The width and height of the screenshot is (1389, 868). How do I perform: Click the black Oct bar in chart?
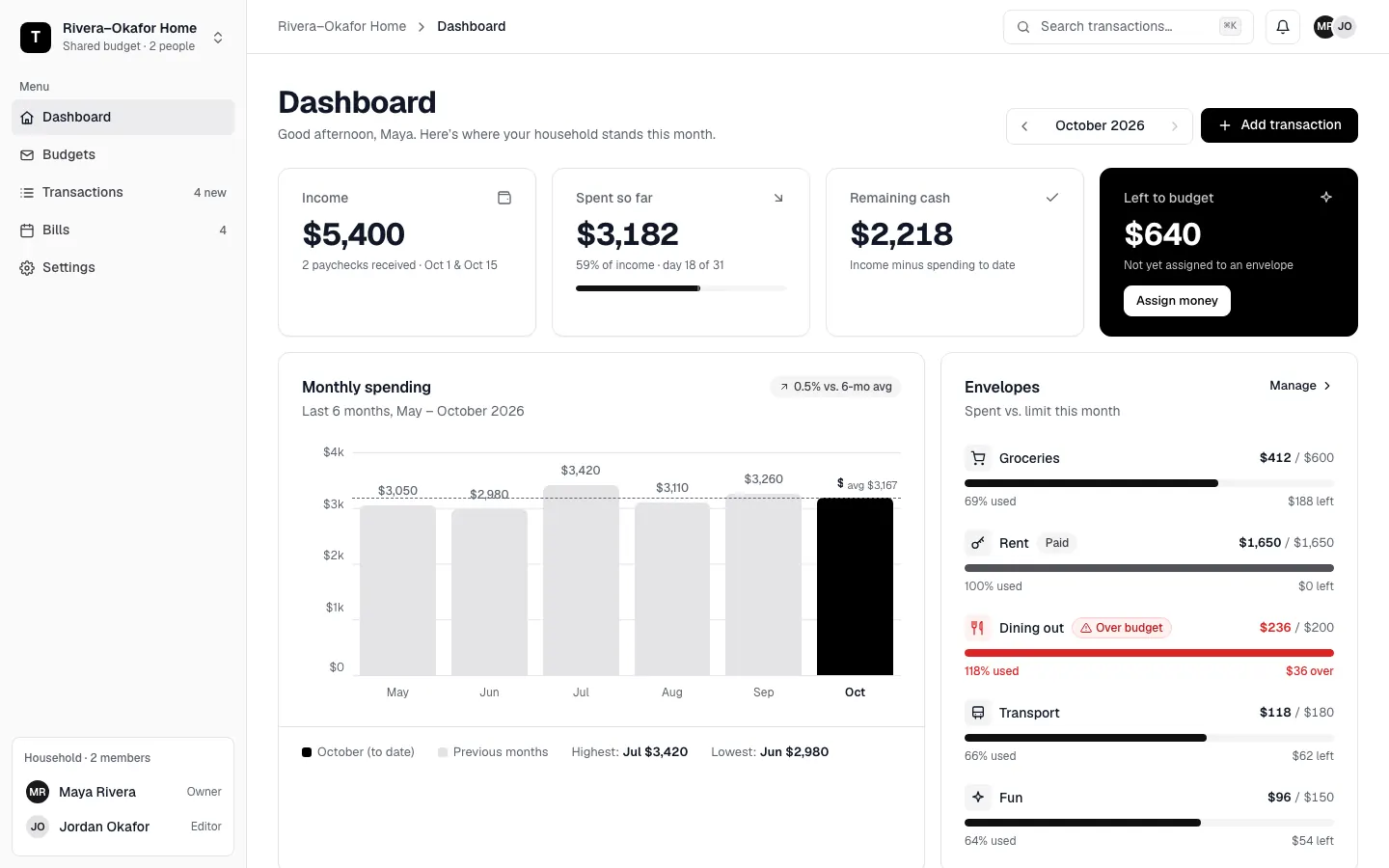tap(855, 586)
